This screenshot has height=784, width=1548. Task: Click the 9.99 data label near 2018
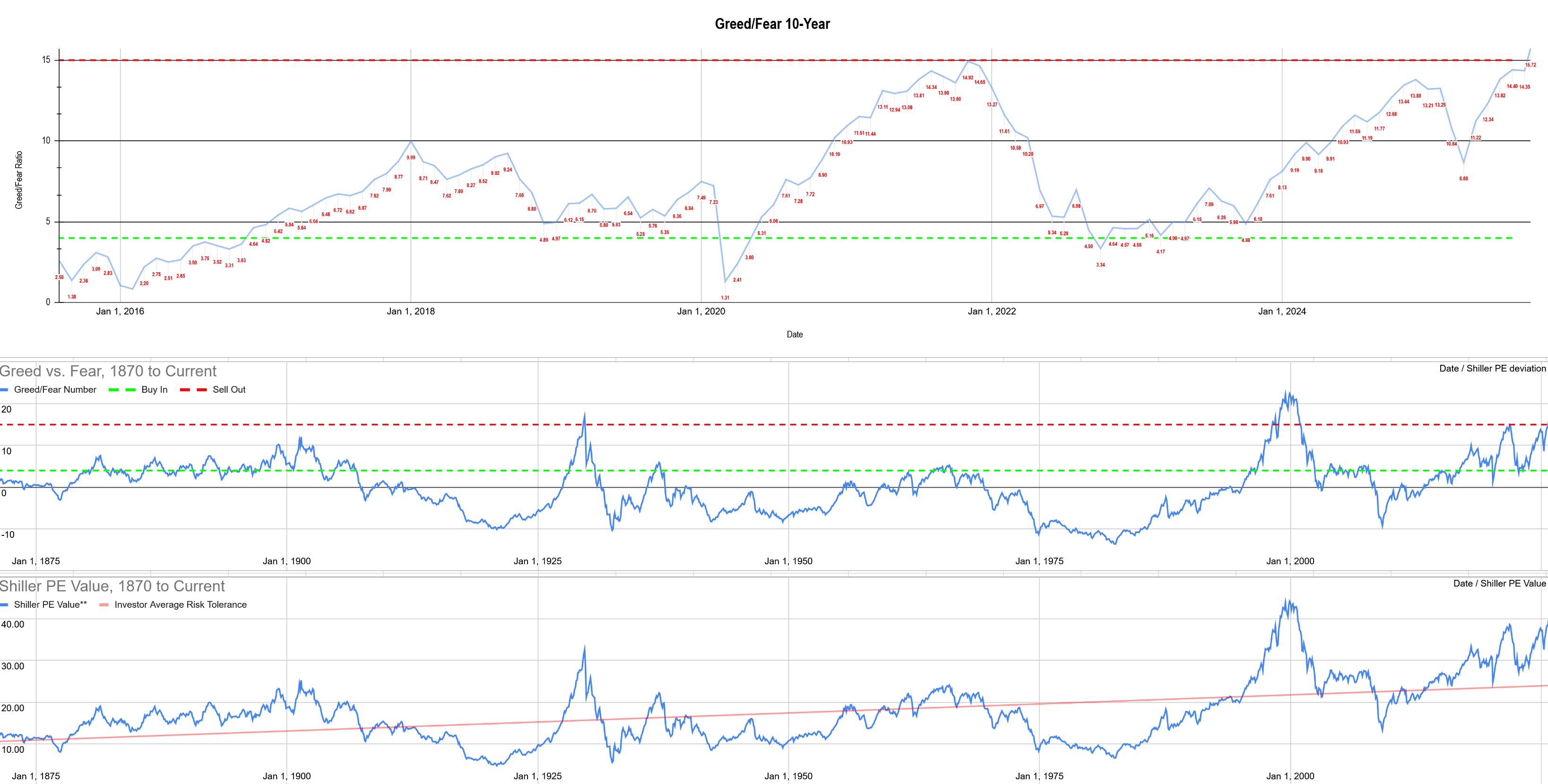(x=410, y=157)
